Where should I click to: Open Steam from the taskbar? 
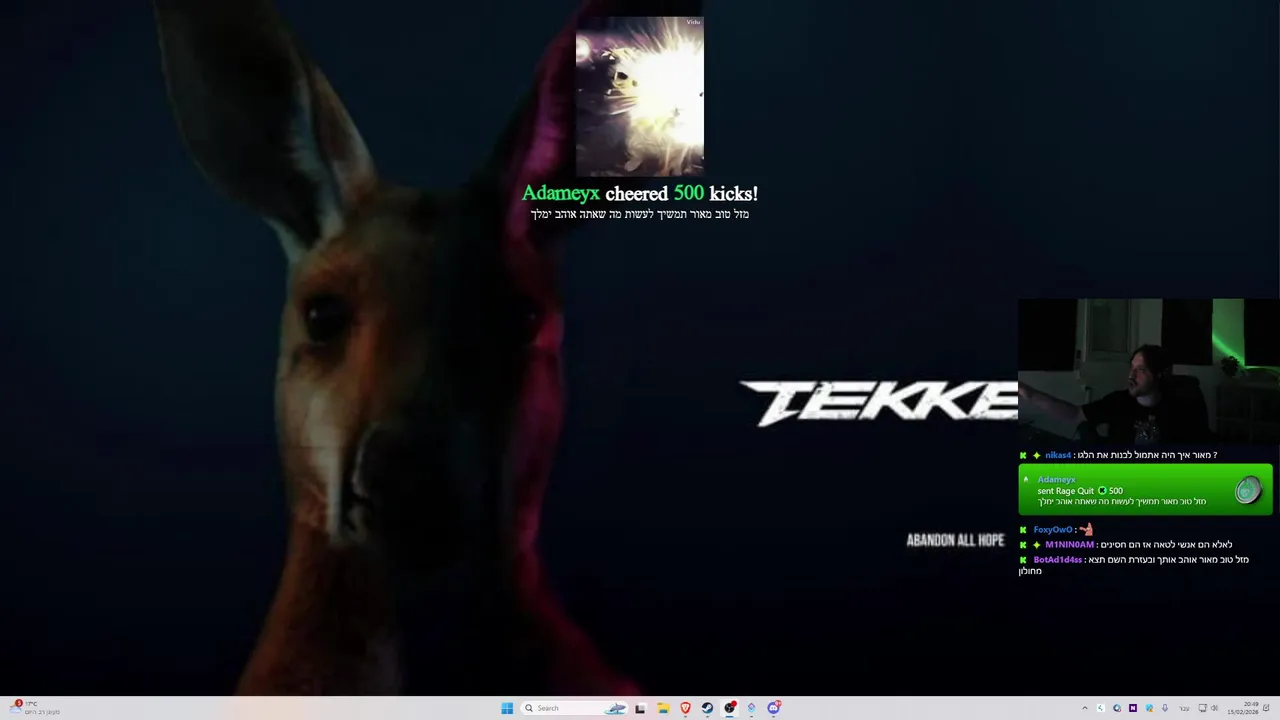click(707, 708)
